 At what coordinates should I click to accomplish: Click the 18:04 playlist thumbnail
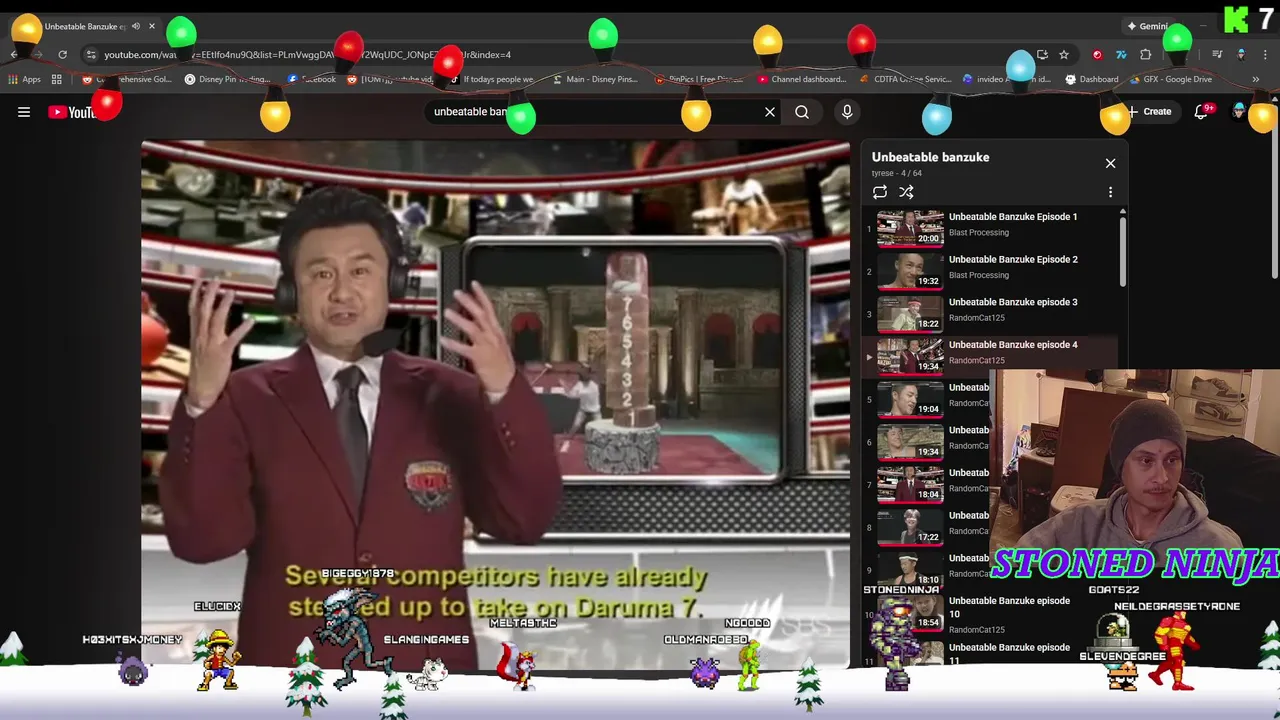coord(910,484)
